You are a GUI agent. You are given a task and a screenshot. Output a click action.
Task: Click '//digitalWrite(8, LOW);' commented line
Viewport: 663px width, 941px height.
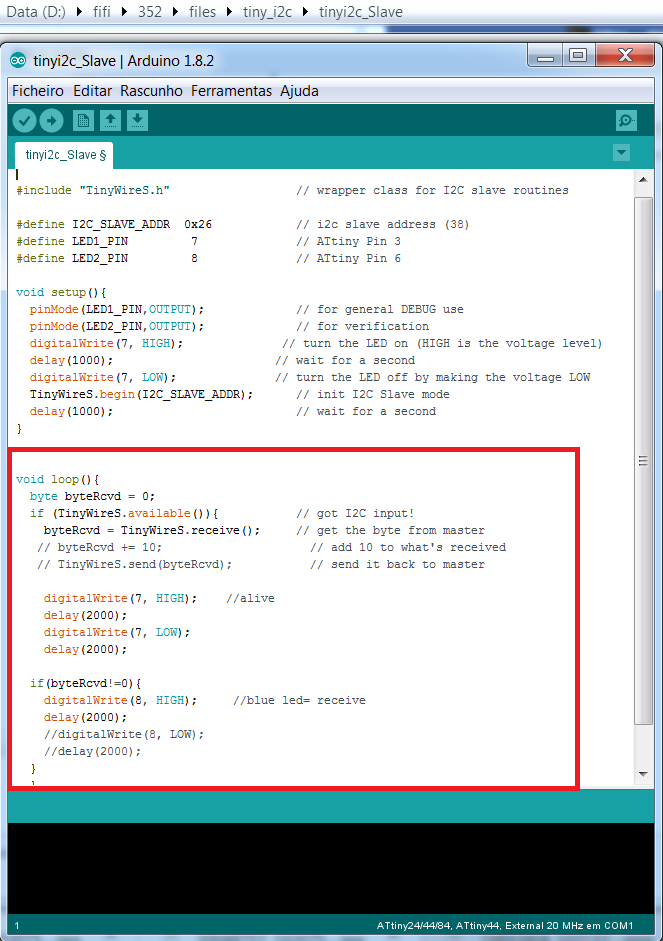pyautogui.click(x=124, y=734)
